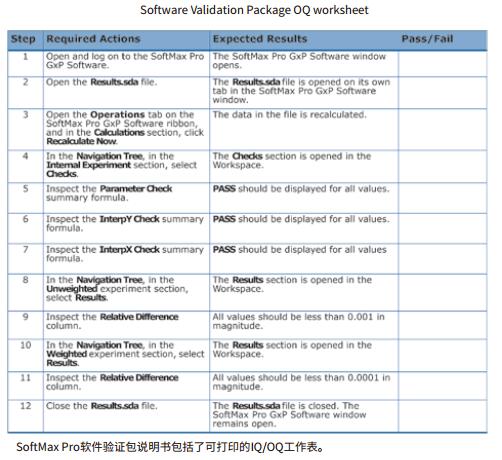Click the Pass/Fail cell for step 5
502x460 pixels.
click(443, 197)
